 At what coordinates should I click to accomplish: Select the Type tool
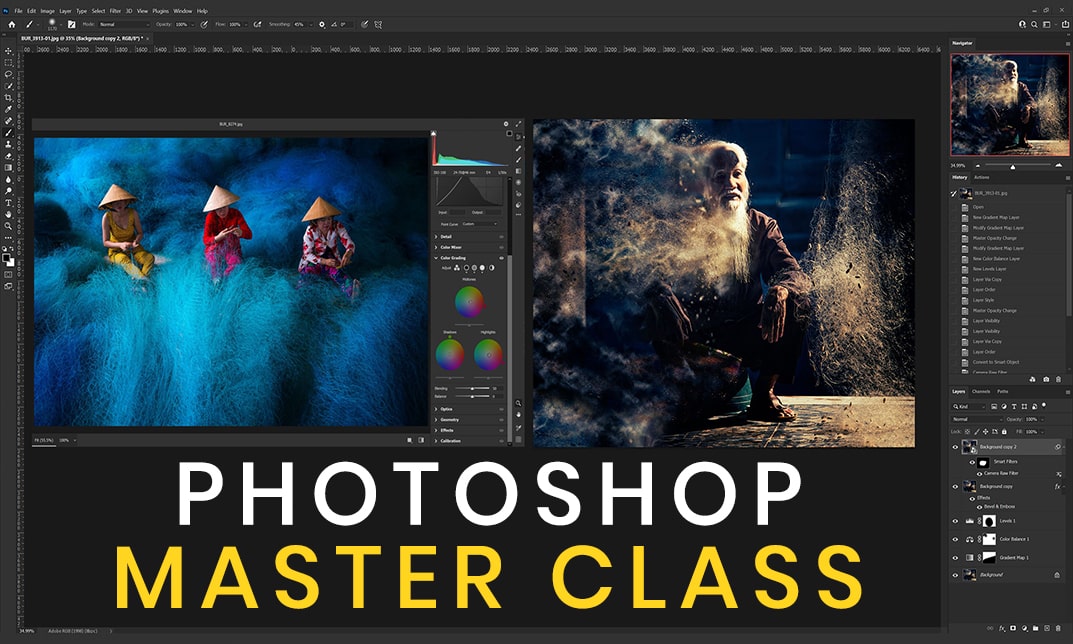[8, 203]
